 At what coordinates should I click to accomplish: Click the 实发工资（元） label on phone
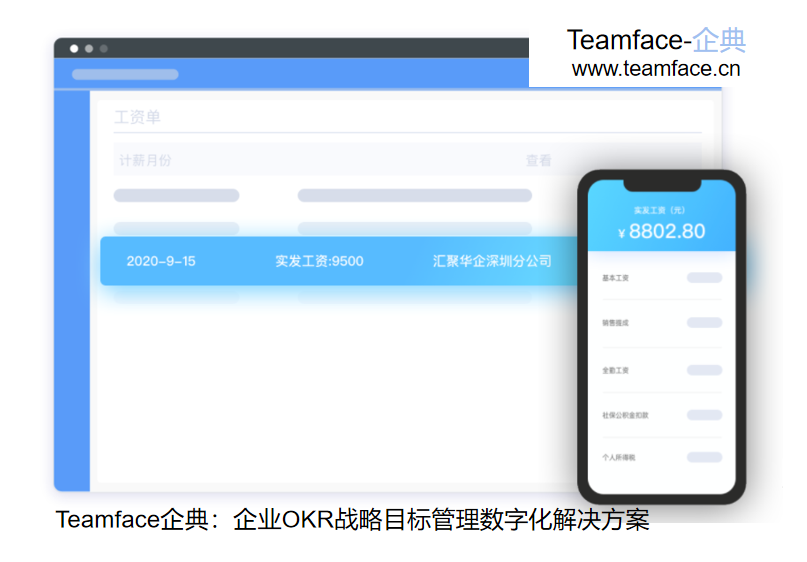(661, 210)
